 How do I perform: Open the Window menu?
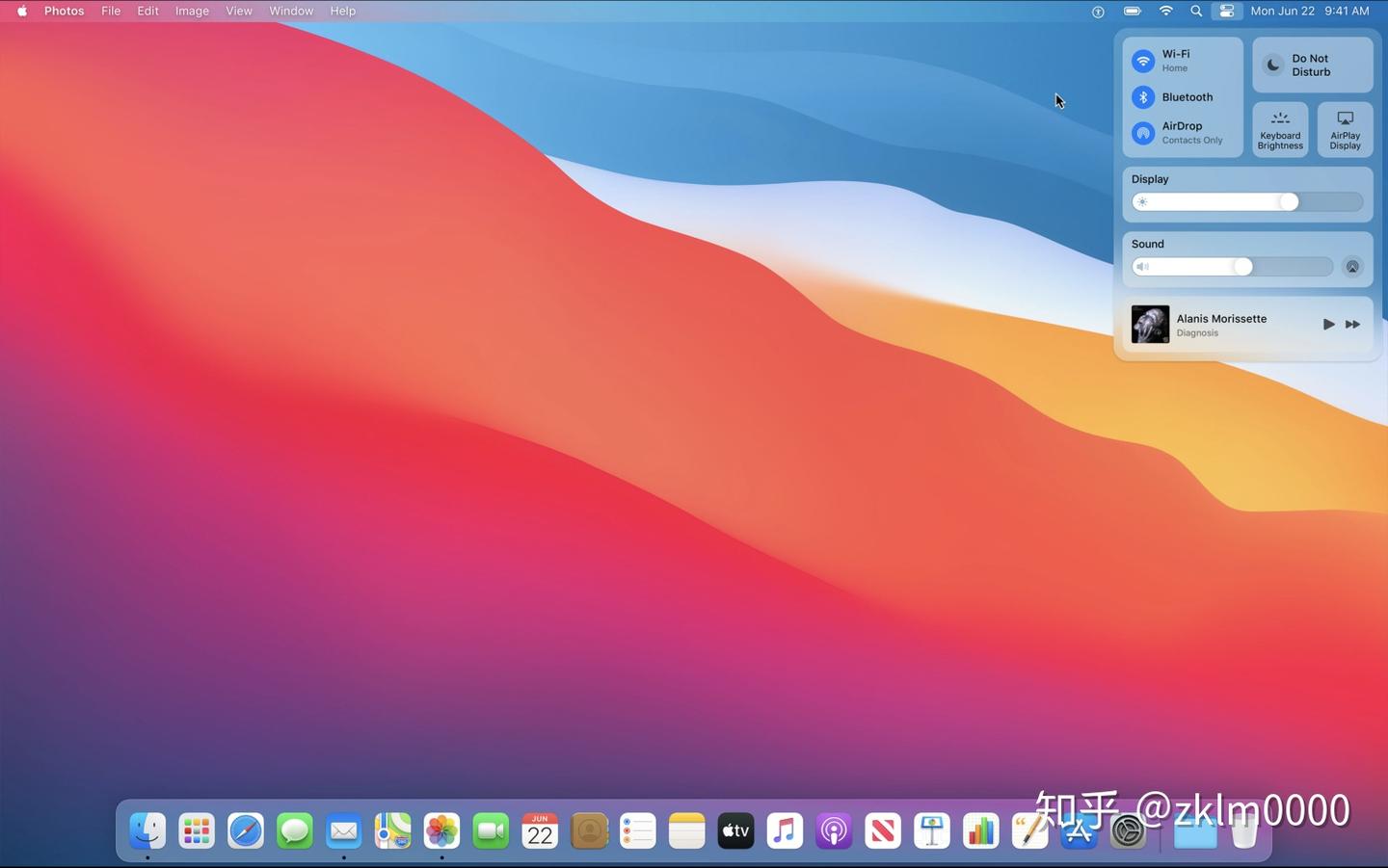(x=291, y=11)
